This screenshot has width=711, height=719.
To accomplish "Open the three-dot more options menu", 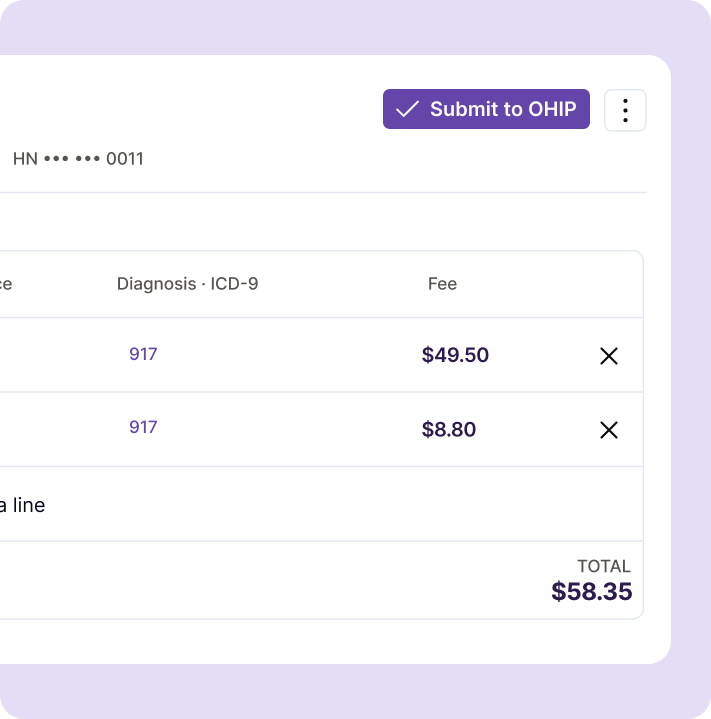I will click(x=625, y=111).
